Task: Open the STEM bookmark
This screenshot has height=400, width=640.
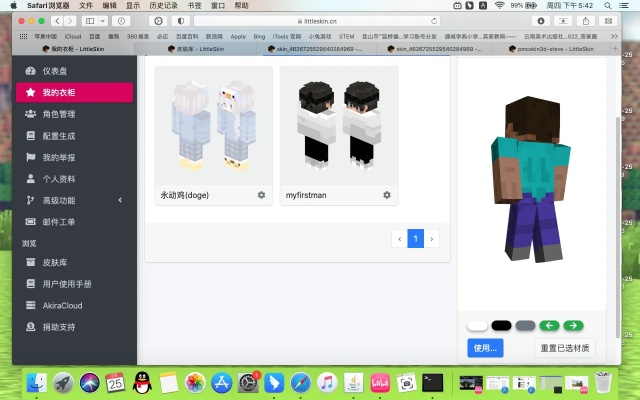Action: (347, 36)
